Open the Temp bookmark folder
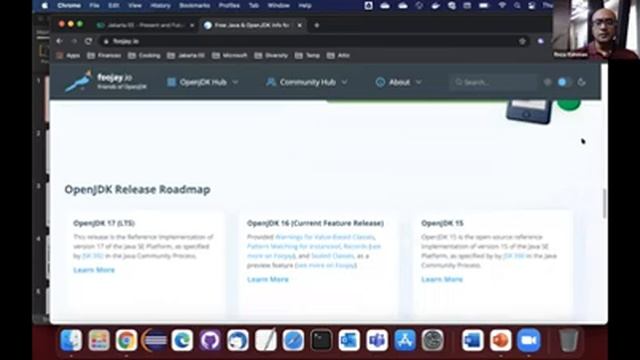The width and height of the screenshot is (640, 360). [307, 56]
